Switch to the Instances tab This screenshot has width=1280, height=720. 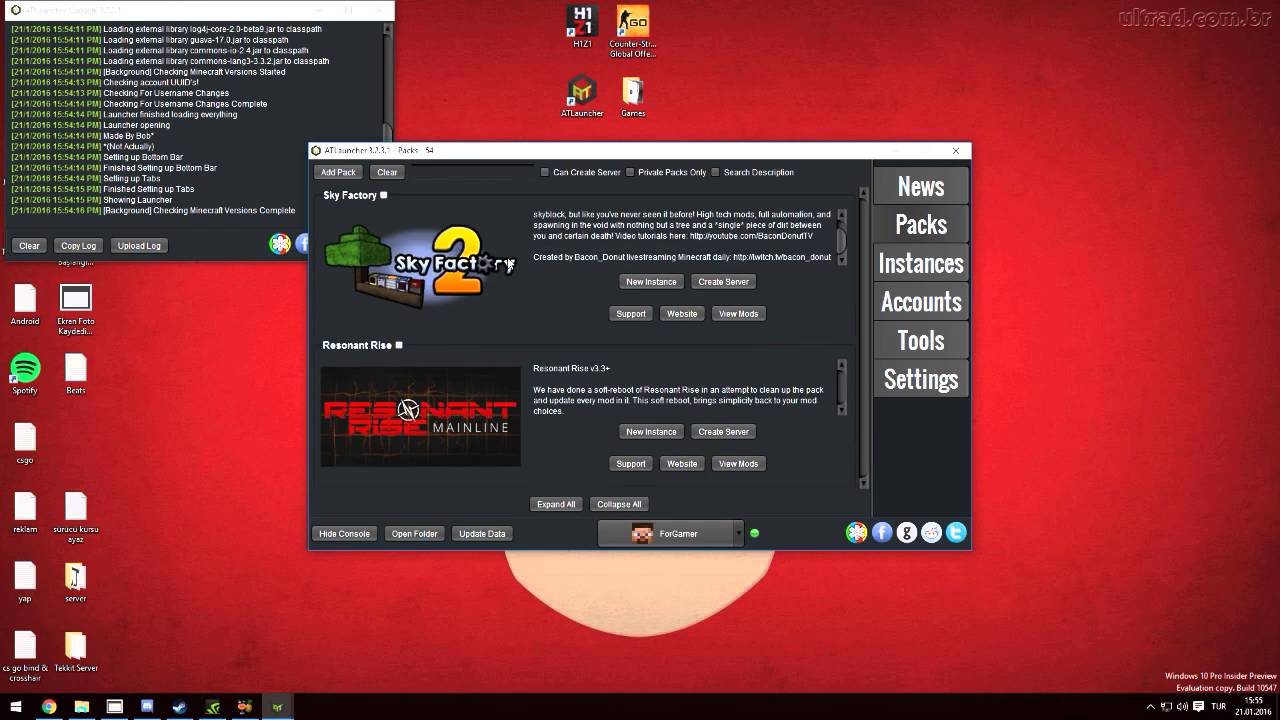click(921, 263)
